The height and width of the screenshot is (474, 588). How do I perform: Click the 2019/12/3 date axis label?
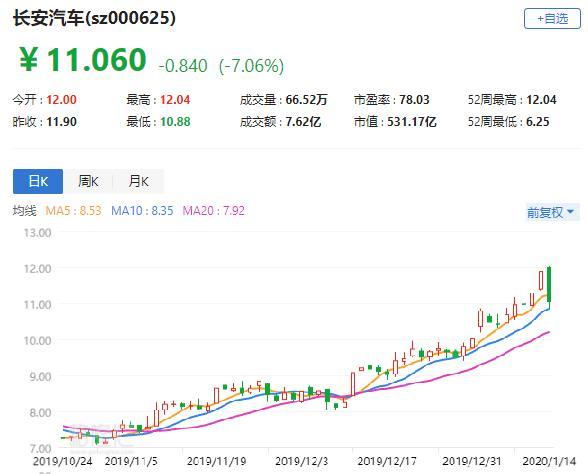coord(302,461)
